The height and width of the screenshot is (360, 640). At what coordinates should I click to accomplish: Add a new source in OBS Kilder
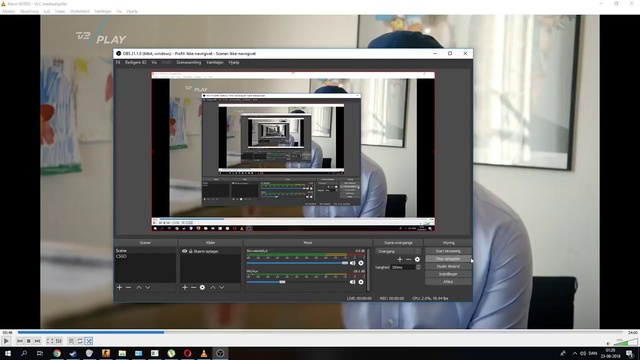click(x=185, y=287)
